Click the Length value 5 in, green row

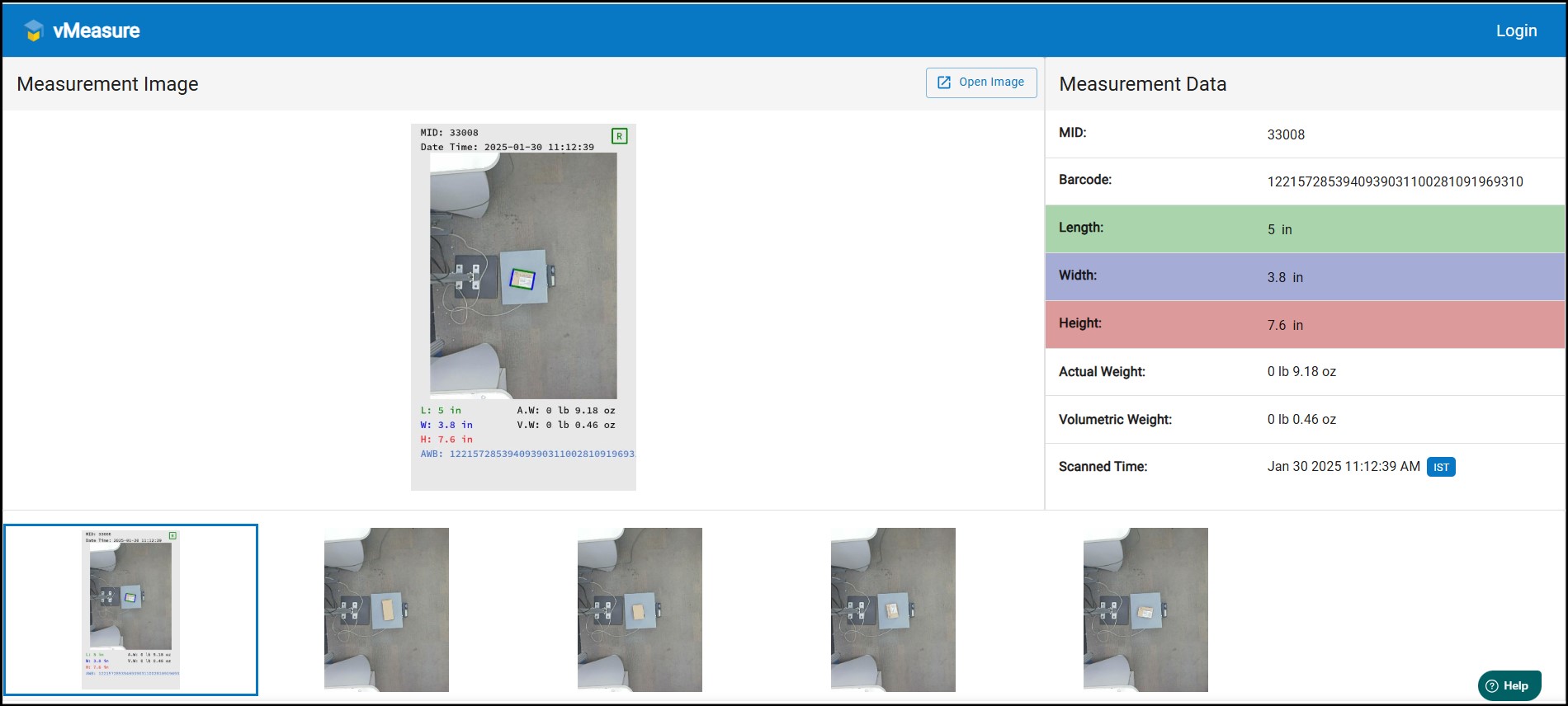point(1280,229)
